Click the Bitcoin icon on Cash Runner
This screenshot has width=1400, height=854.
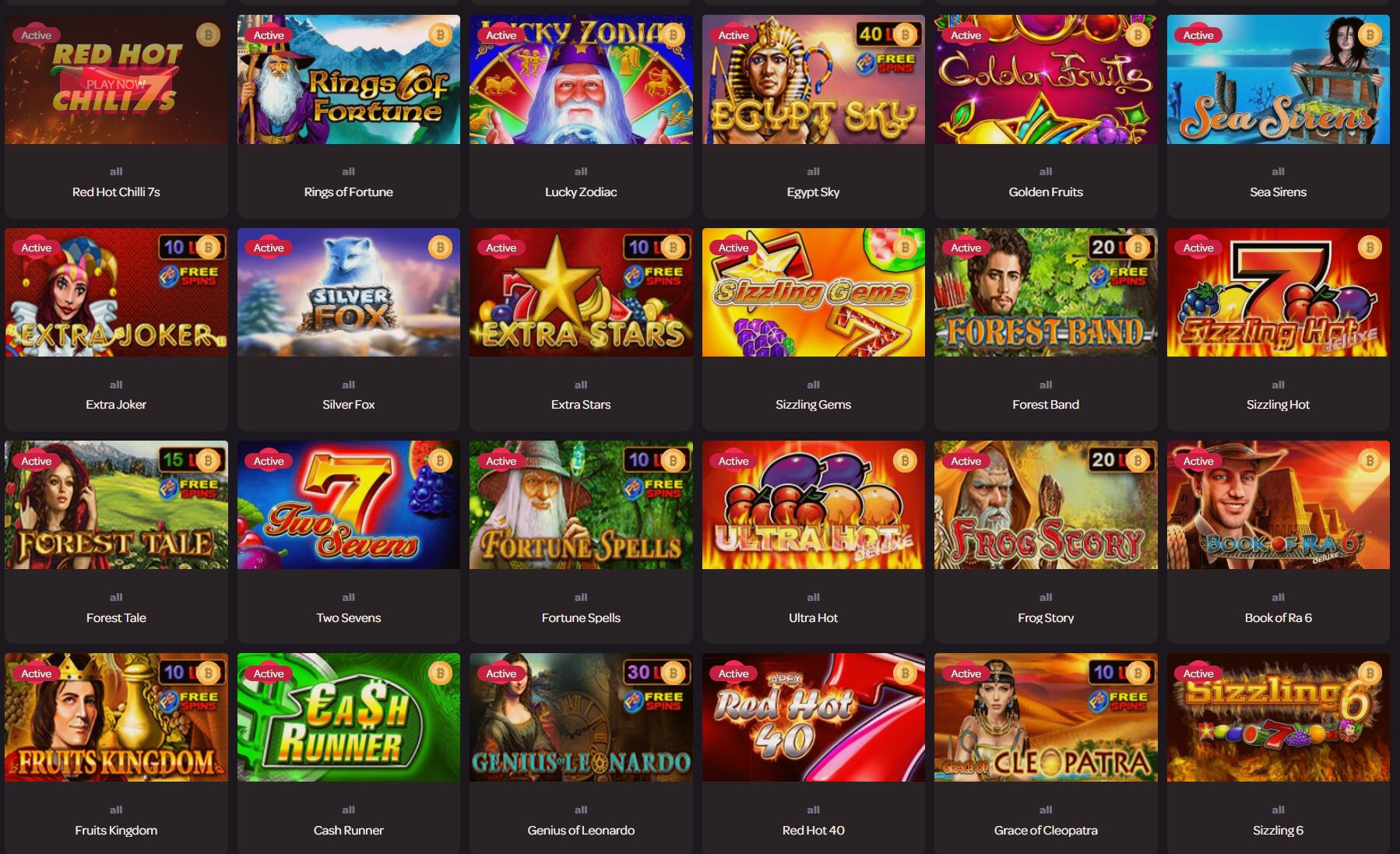click(440, 673)
